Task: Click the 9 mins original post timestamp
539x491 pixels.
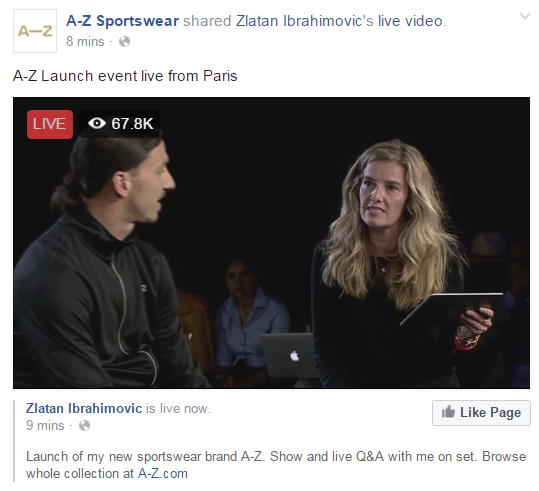Action: tap(45, 426)
